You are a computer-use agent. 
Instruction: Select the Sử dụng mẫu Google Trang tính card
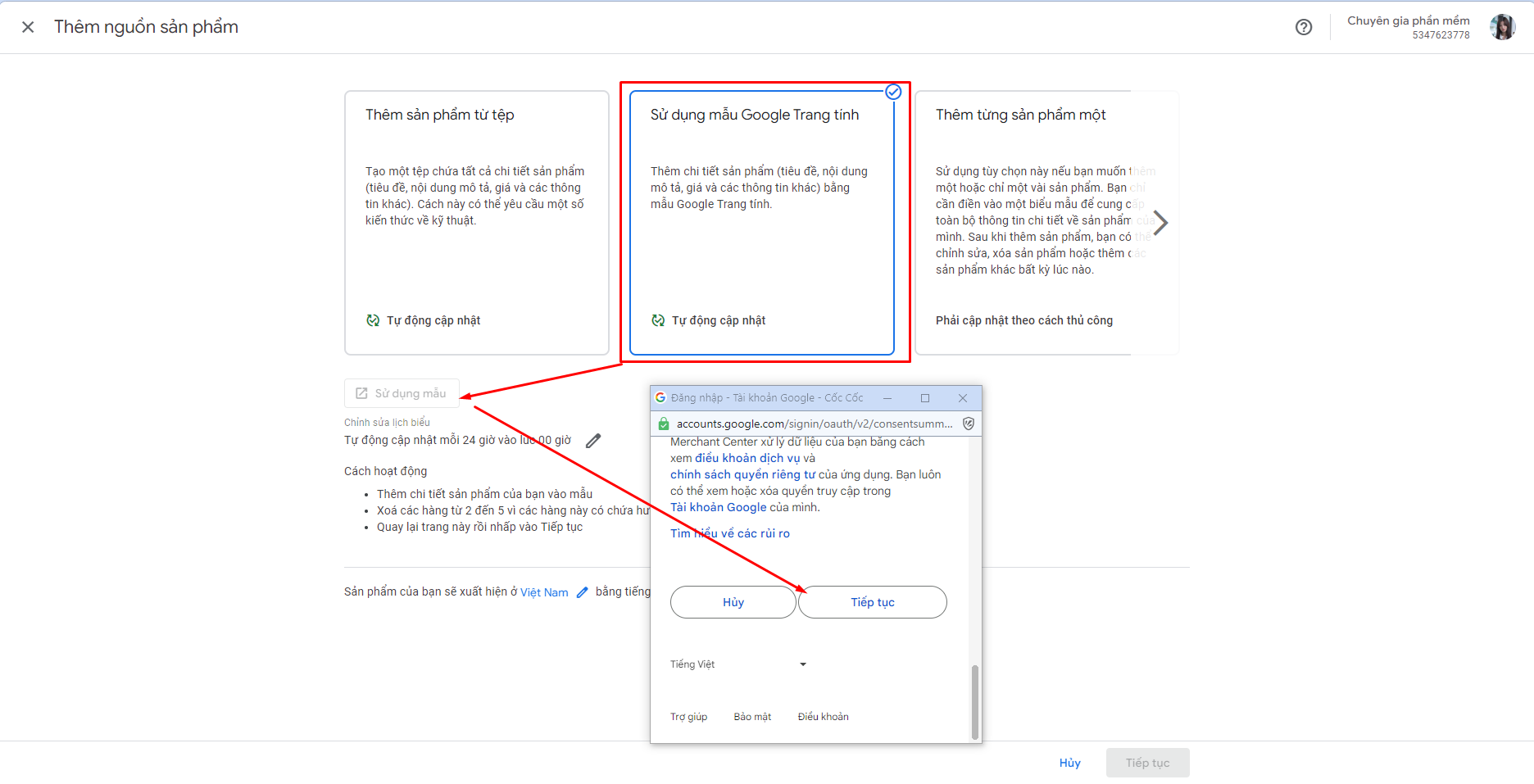[x=762, y=223]
